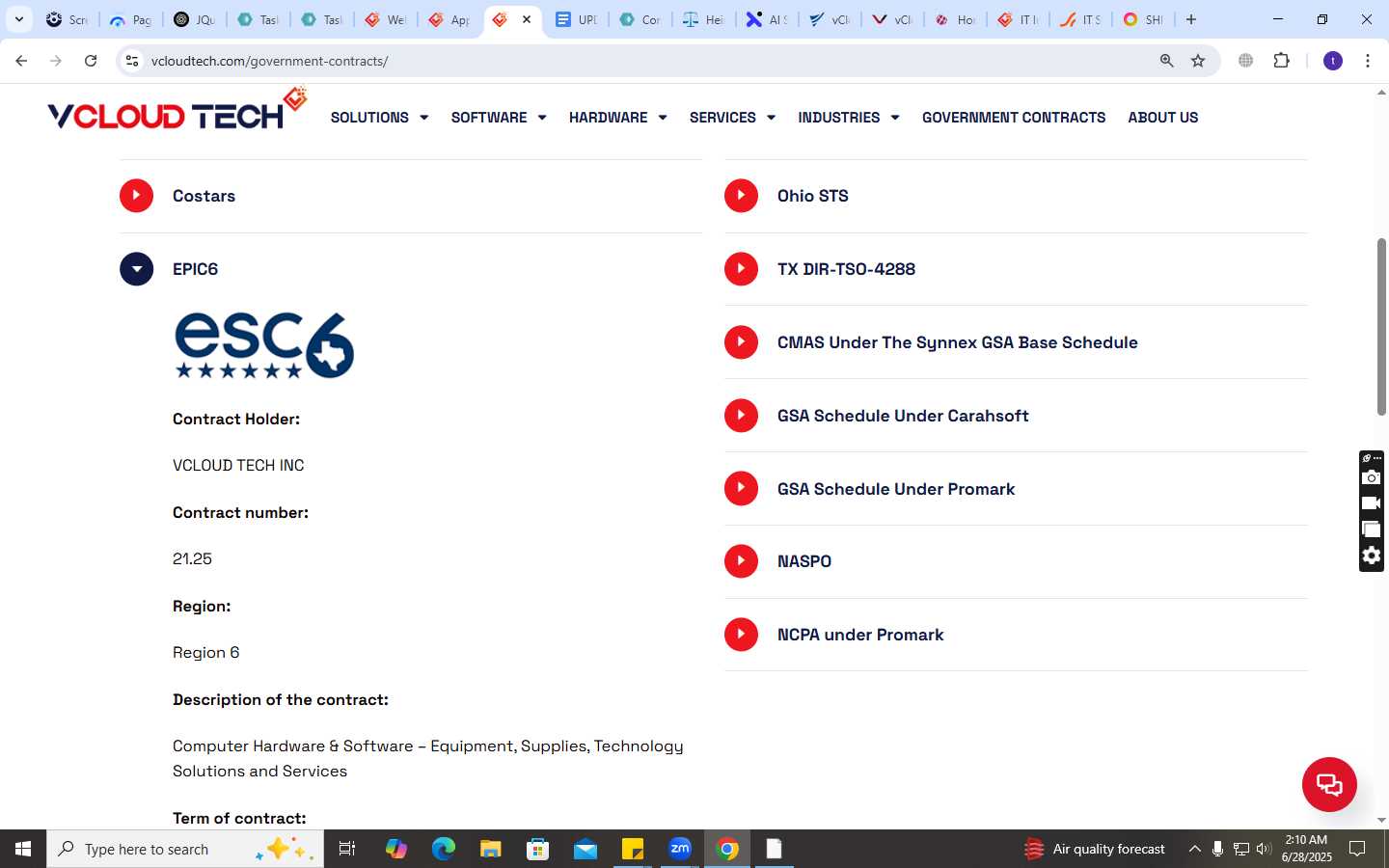The width and height of the screenshot is (1389, 868).
Task: Open the Chrome three-dot menu
Action: [x=1368, y=61]
